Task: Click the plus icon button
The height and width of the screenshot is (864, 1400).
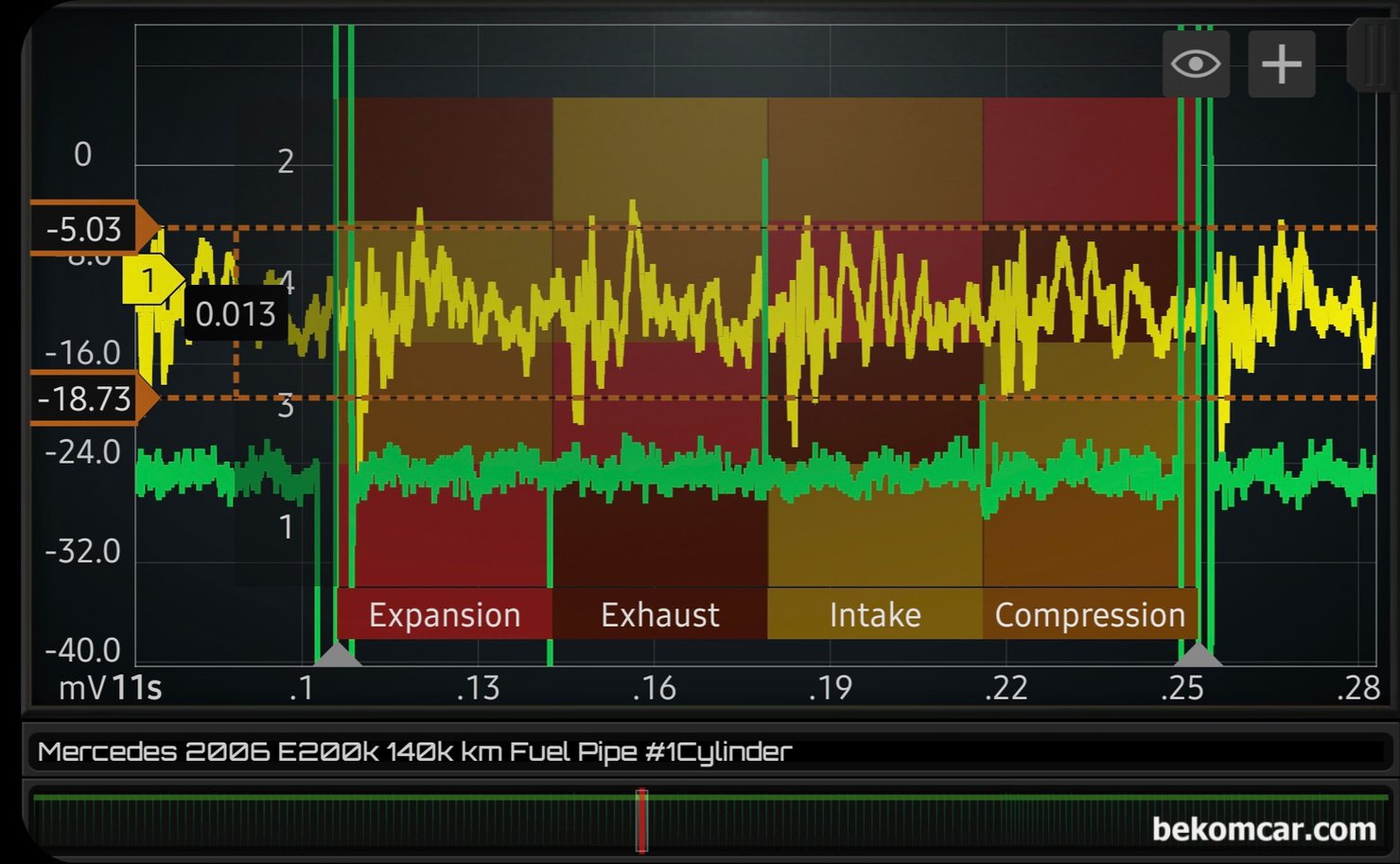Action: [1282, 64]
